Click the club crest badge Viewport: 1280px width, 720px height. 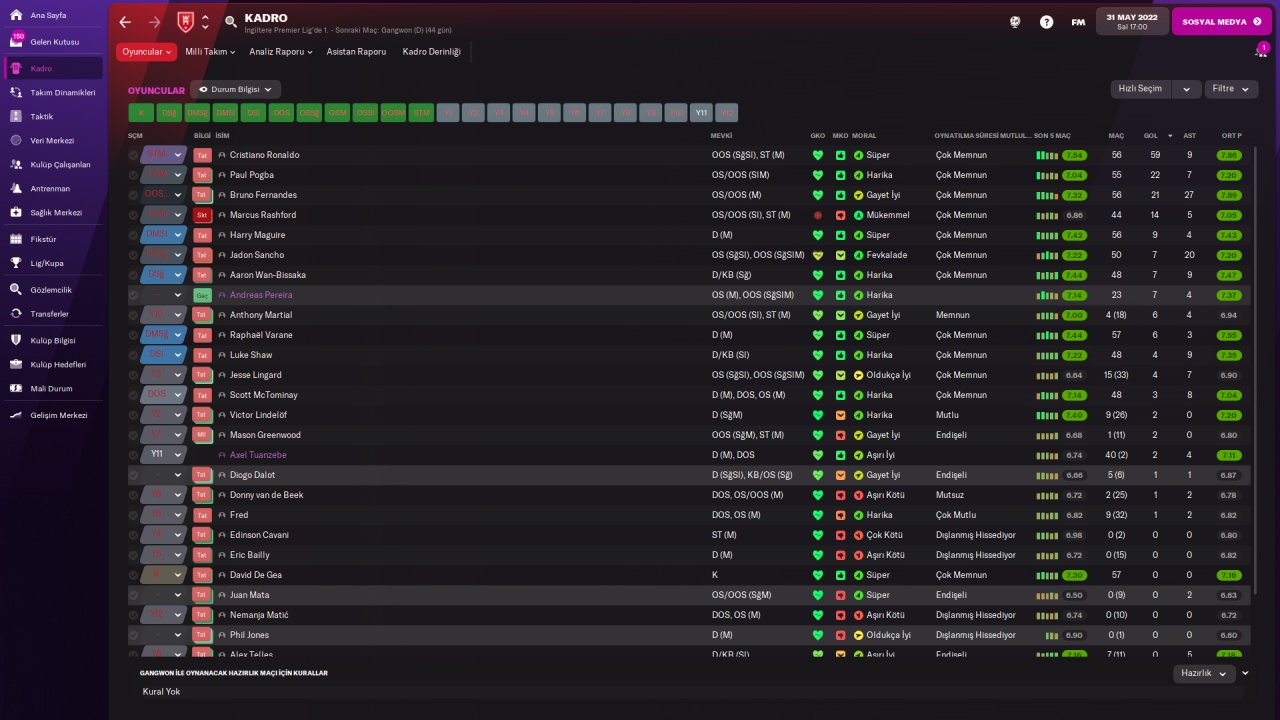pos(184,22)
